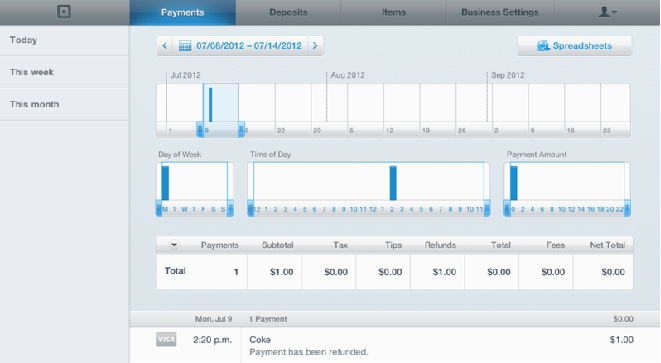The image size is (661, 363).
Task: Select This week filter
Action: click(64, 72)
